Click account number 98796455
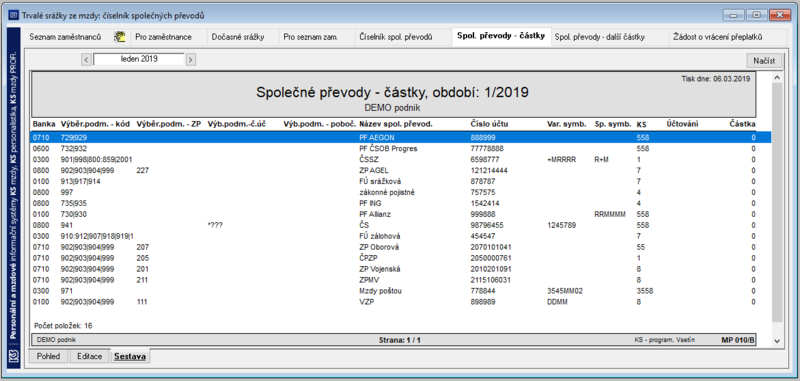800x381 pixels. tap(487, 225)
